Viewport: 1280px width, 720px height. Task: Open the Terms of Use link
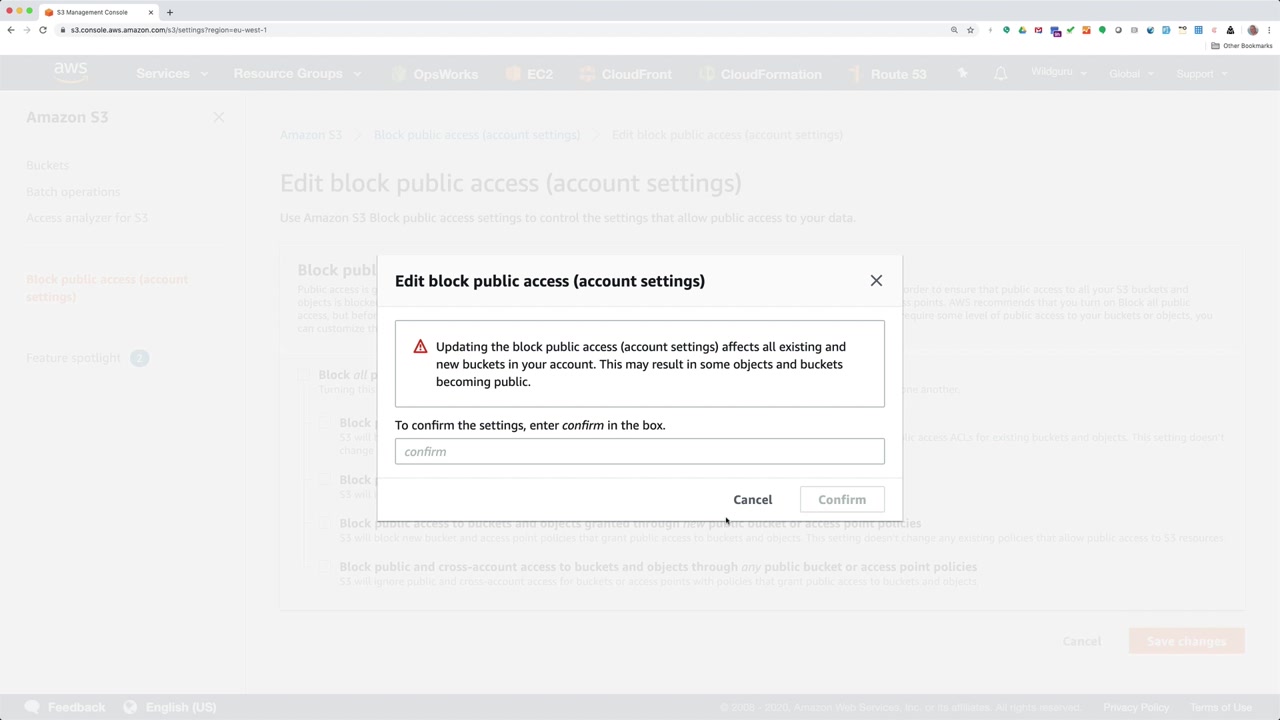pos(1221,707)
